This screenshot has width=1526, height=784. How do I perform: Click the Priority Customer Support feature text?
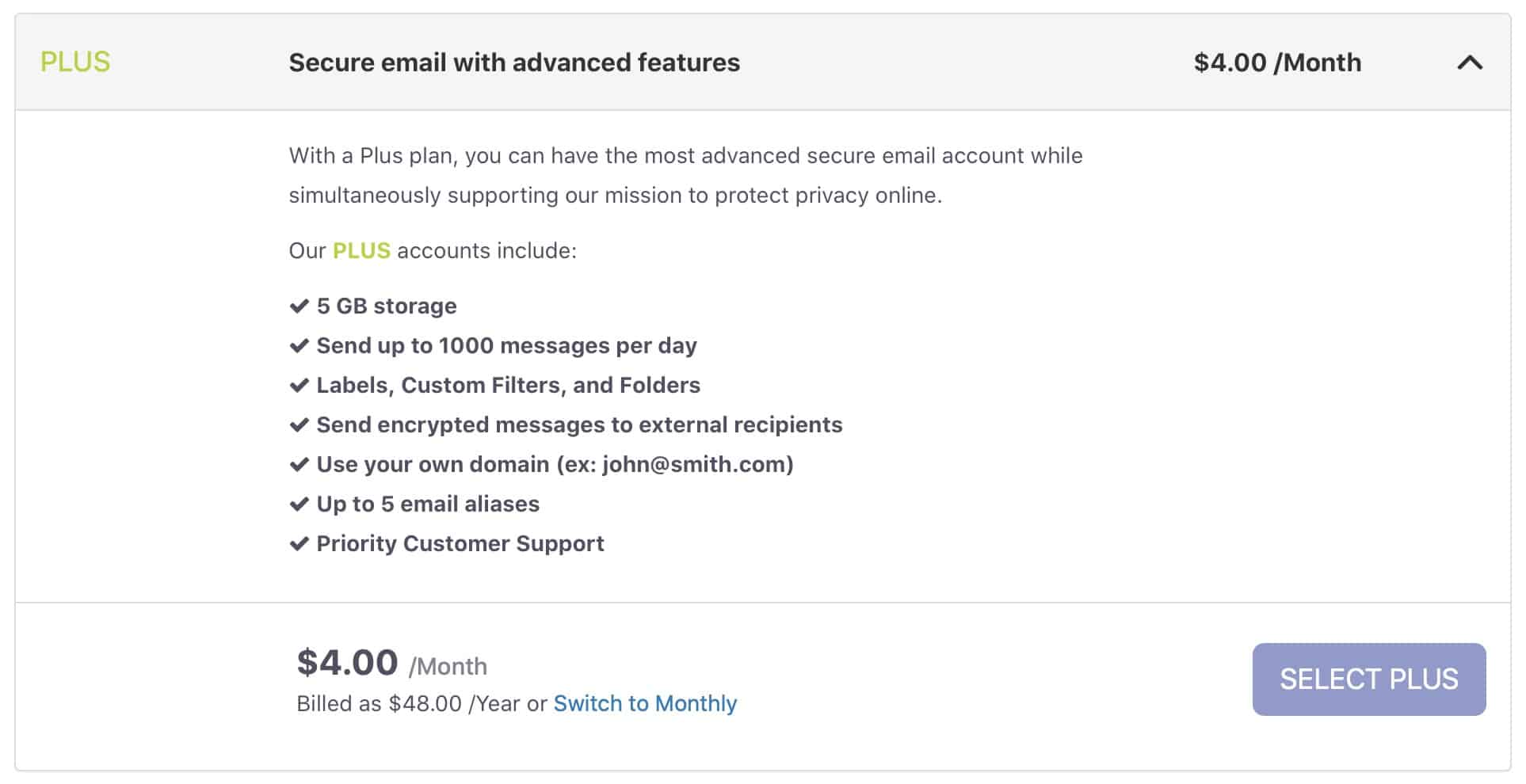[x=460, y=543]
